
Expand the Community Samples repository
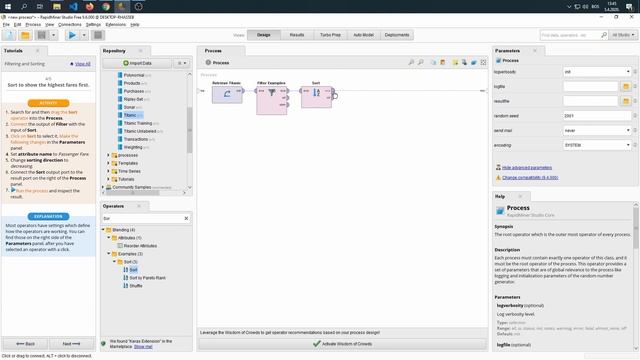coord(103,187)
